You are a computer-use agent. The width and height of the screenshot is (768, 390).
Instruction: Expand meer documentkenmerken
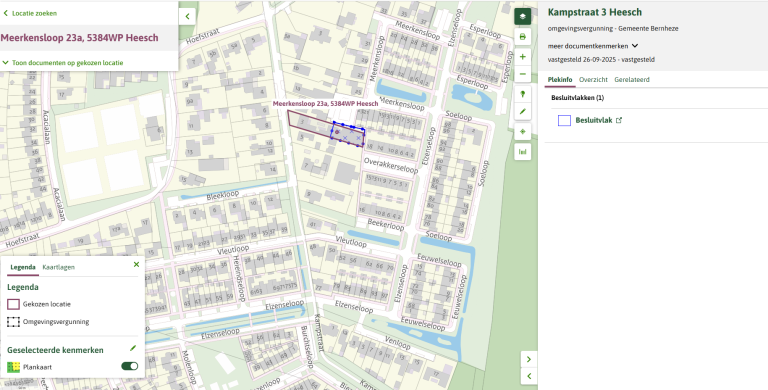(x=593, y=46)
